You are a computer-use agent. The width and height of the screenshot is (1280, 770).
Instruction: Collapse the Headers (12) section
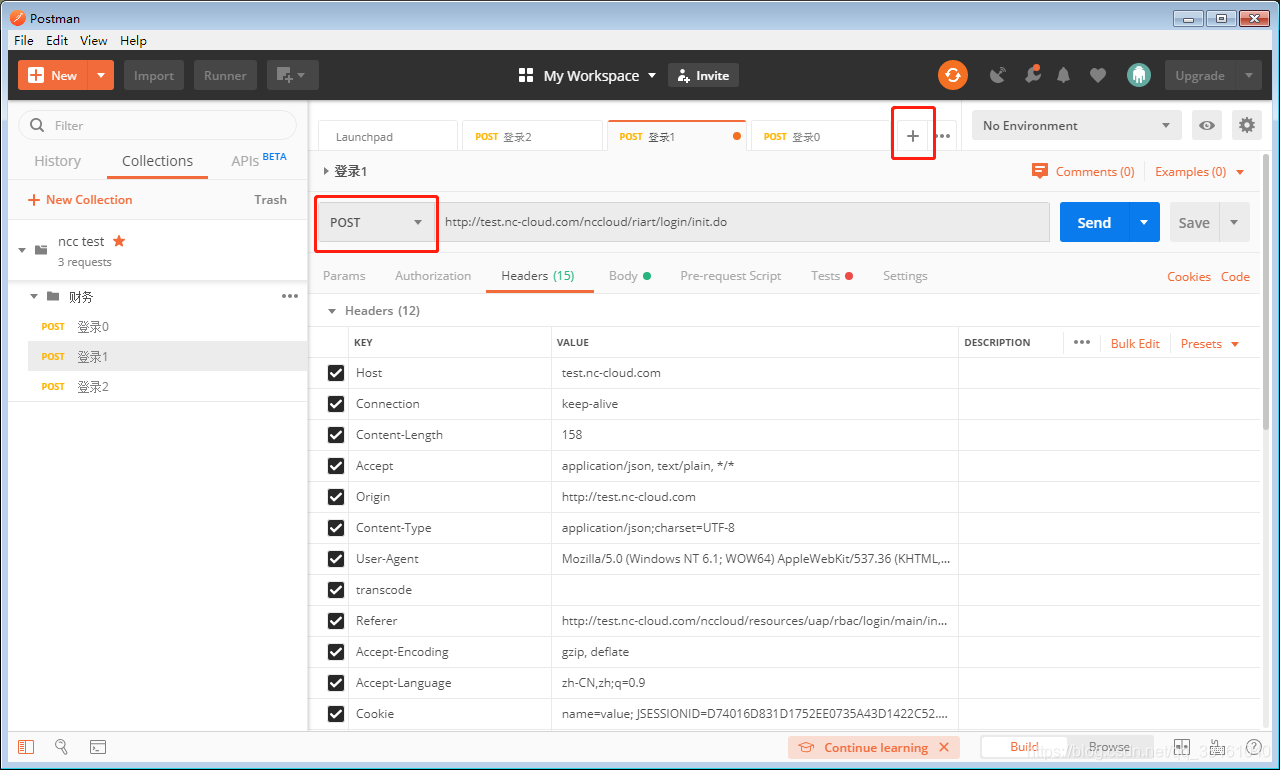[333, 311]
